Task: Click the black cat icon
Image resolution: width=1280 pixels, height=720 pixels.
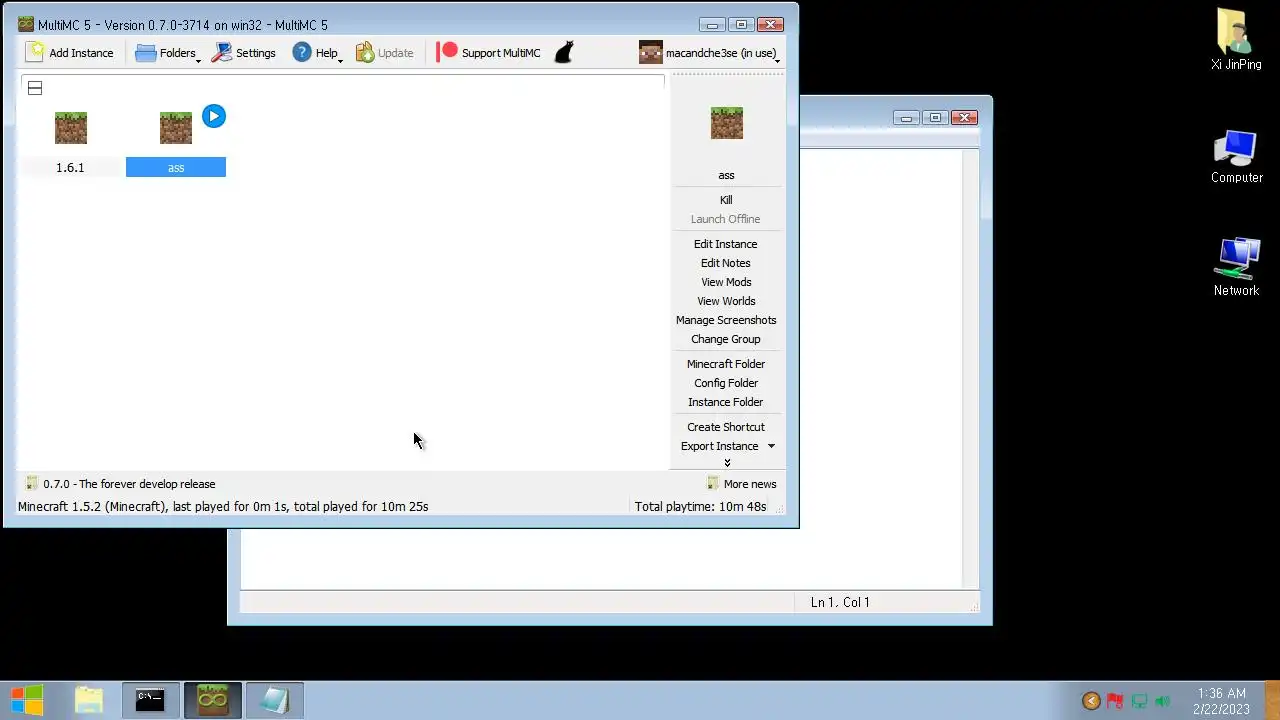Action: [x=564, y=53]
